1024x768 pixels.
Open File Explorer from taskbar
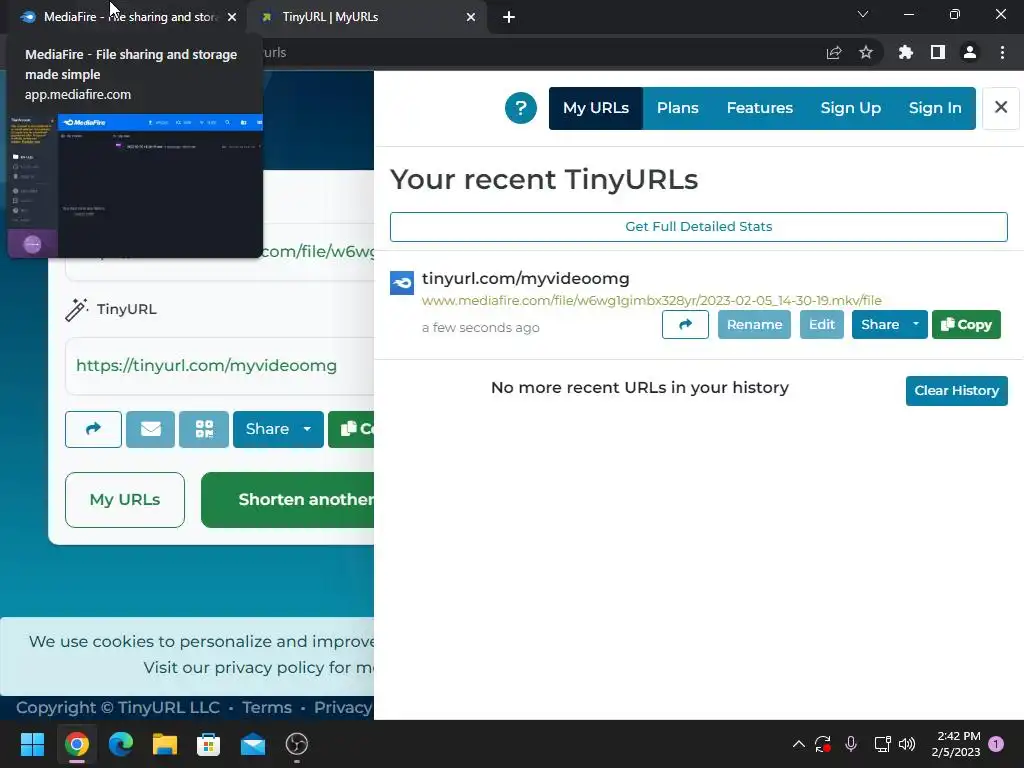[x=165, y=744]
